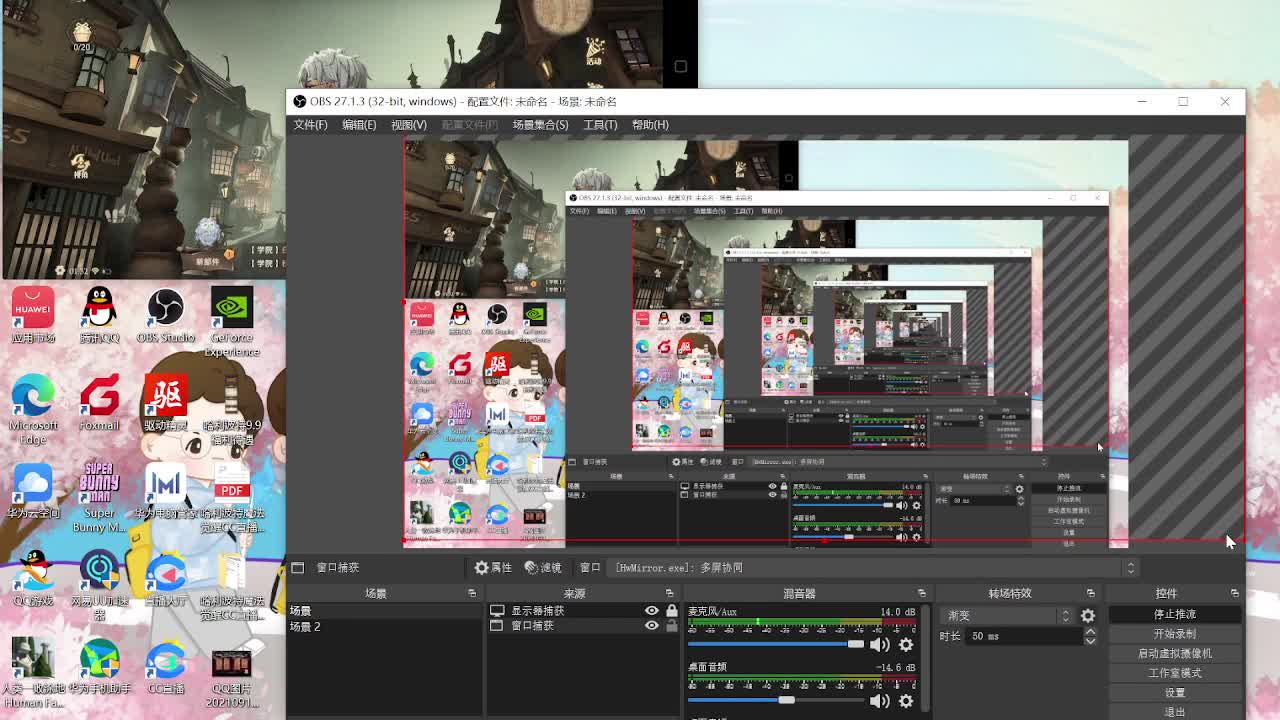The width and height of the screenshot is (1280, 720).
Task: Launch Super Bunny Man game icon
Action: [x=99, y=497]
